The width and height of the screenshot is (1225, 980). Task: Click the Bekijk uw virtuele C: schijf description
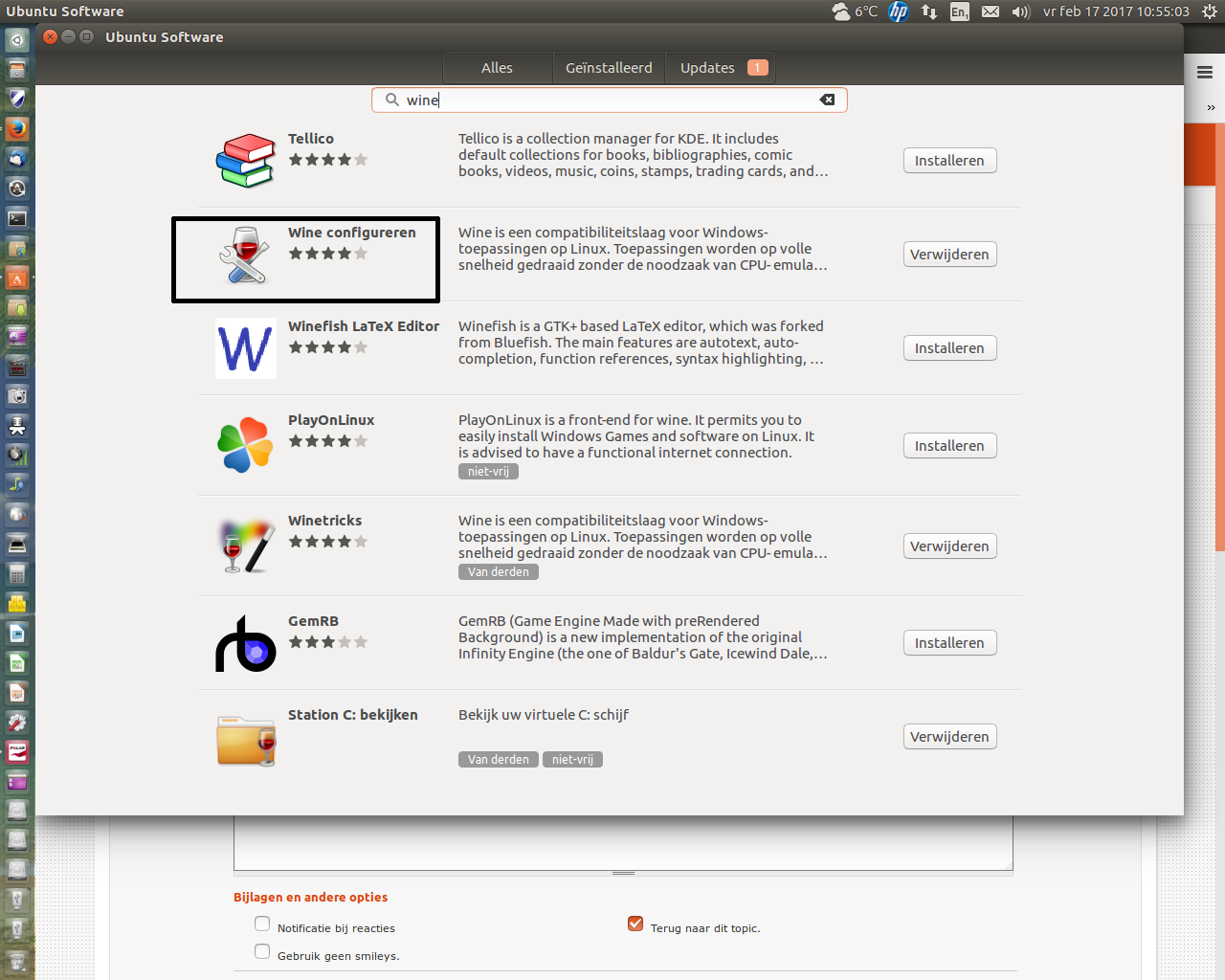pyautogui.click(x=544, y=715)
